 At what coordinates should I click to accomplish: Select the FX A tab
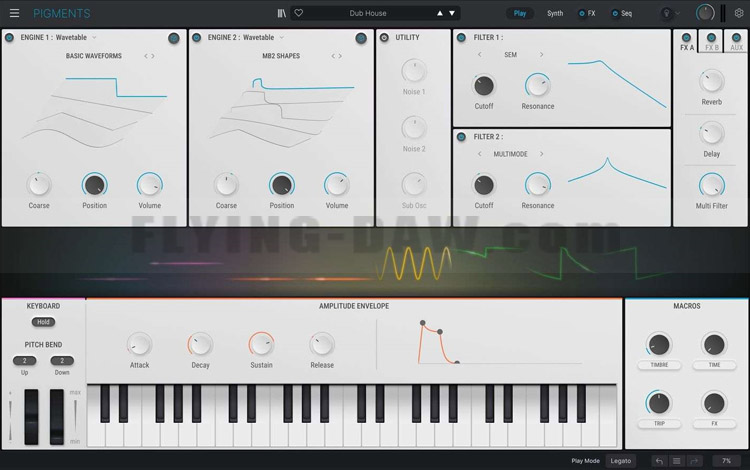tap(687, 47)
